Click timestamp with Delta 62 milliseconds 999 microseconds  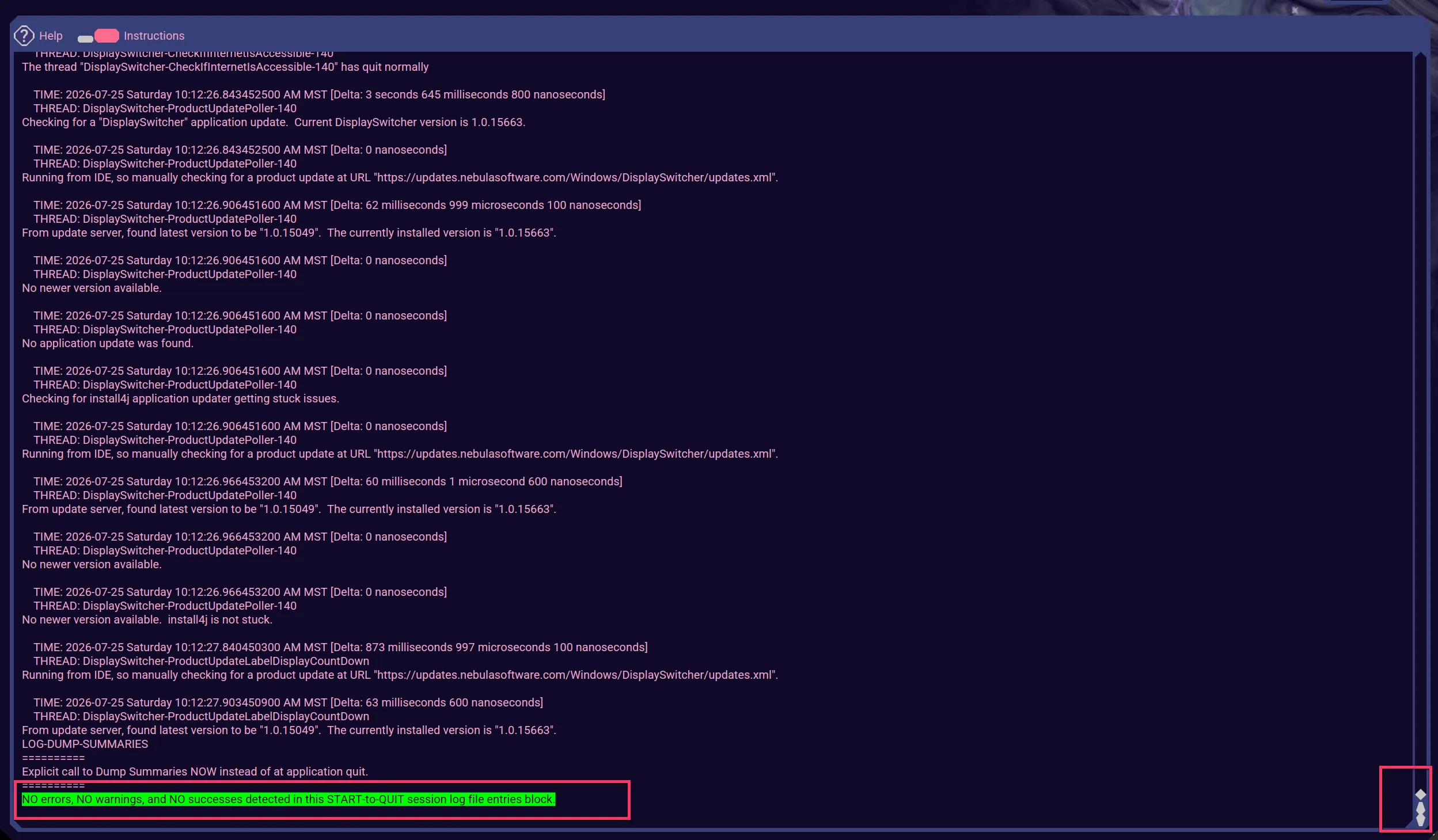(337, 205)
